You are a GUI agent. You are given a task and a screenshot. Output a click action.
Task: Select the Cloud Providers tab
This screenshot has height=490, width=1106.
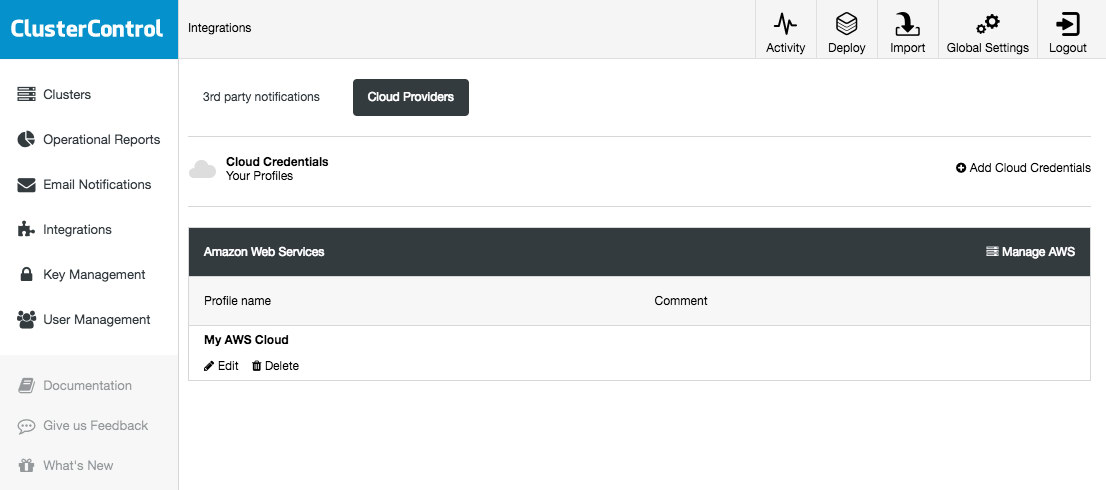411,97
